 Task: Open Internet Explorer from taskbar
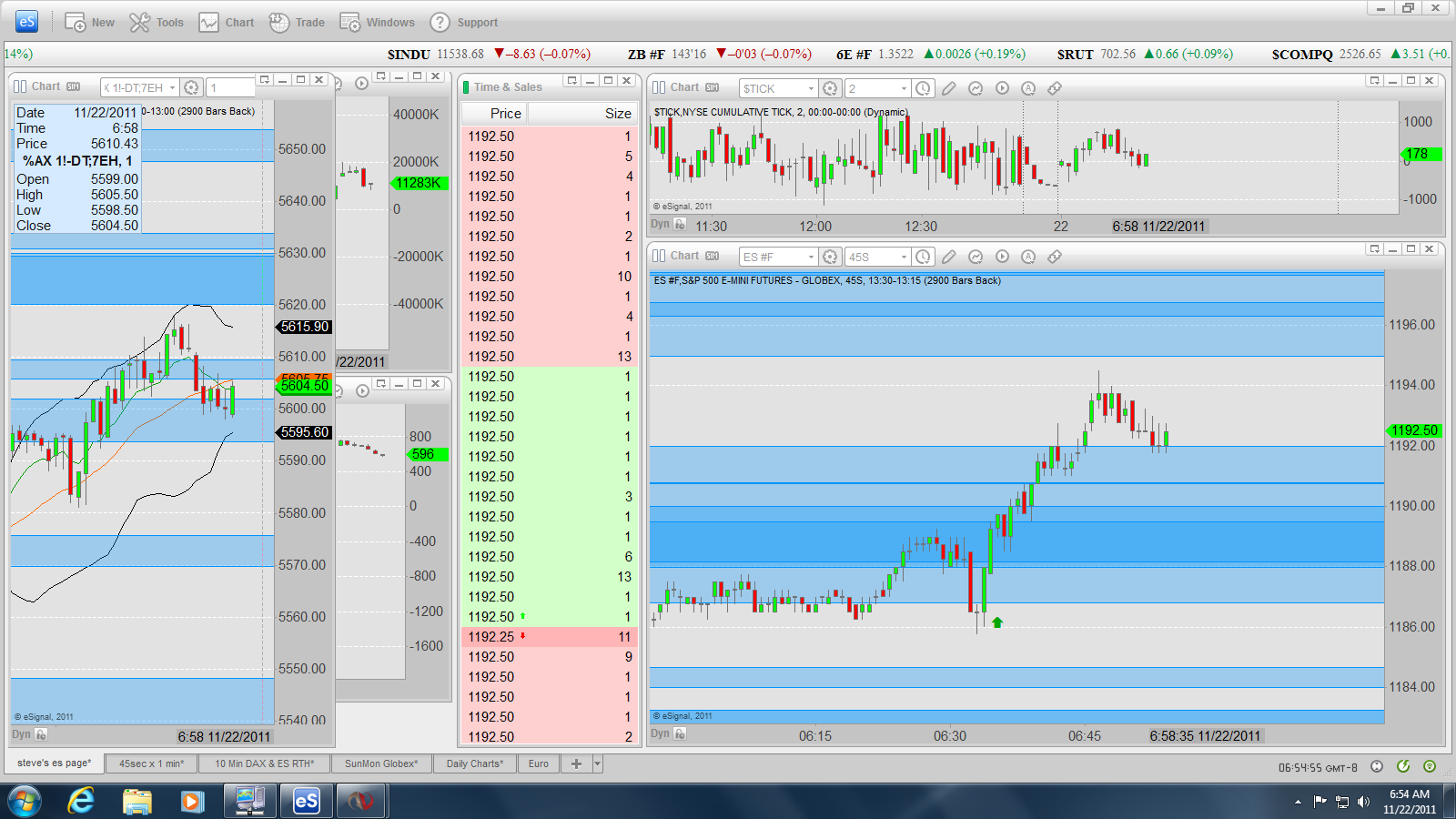pos(82,801)
